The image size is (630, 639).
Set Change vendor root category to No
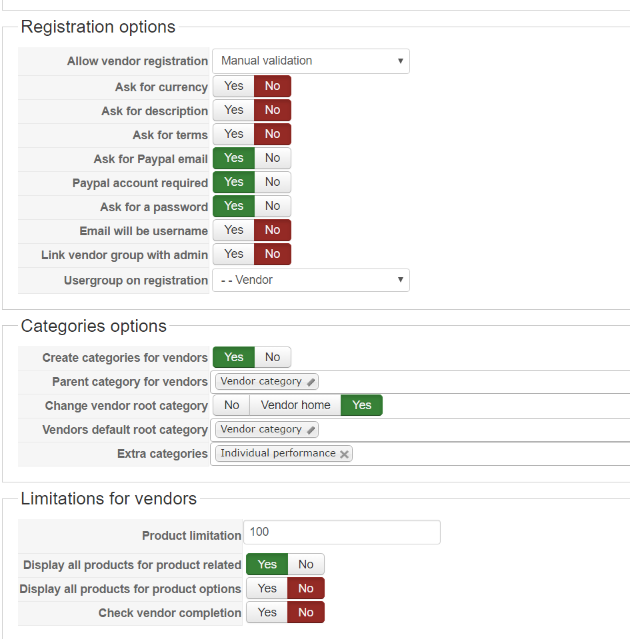pyautogui.click(x=232, y=405)
